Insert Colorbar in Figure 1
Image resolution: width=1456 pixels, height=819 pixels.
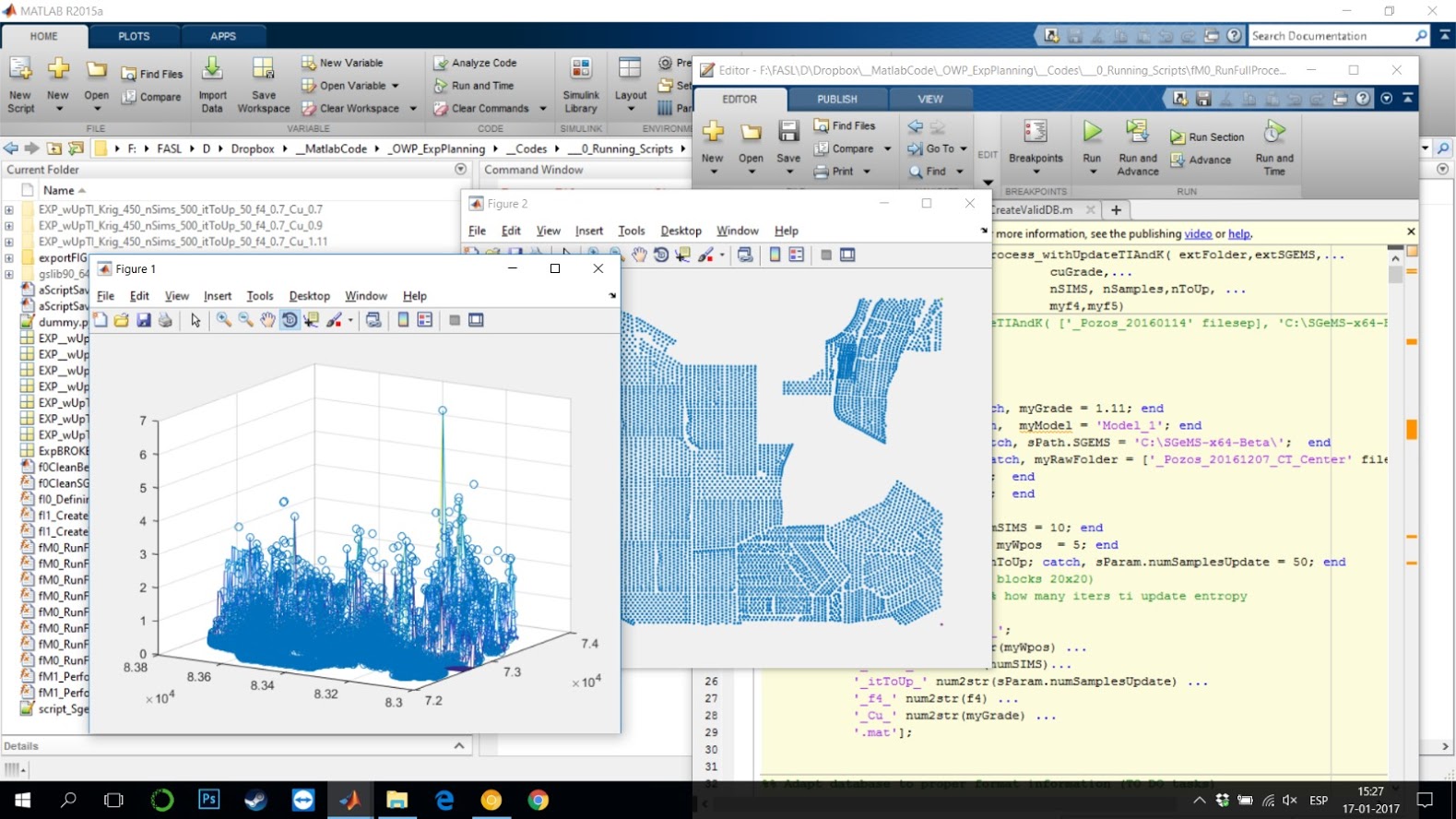tap(403, 320)
